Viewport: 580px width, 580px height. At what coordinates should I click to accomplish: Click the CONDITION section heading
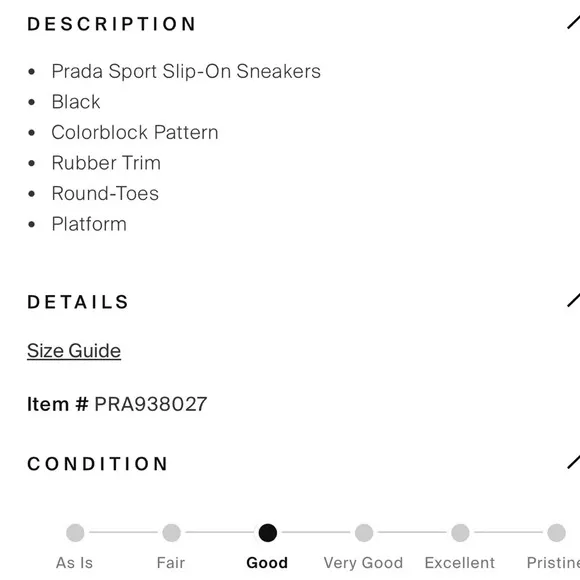(x=97, y=463)
